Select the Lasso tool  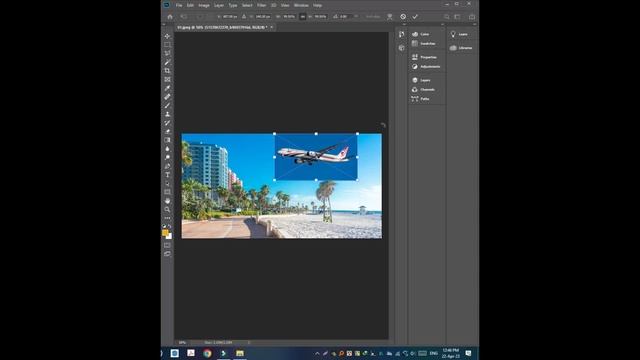(167, 53)
